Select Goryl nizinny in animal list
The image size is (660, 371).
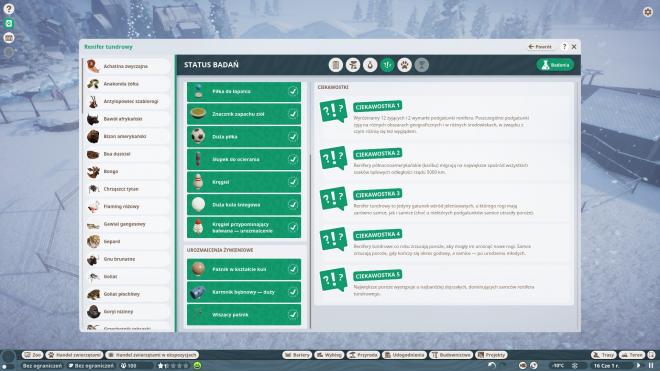click(128, 312)
